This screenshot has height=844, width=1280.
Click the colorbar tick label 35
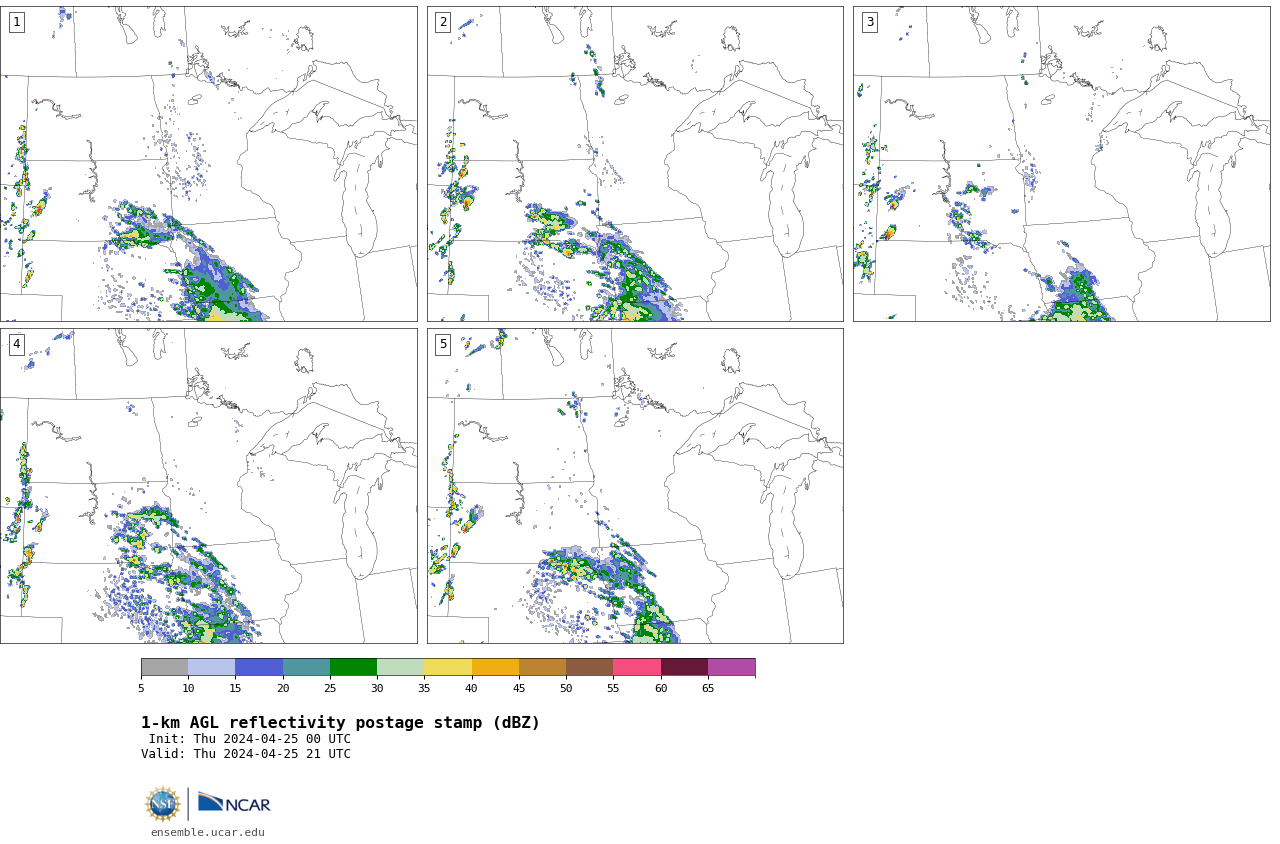tap(424, 688)
